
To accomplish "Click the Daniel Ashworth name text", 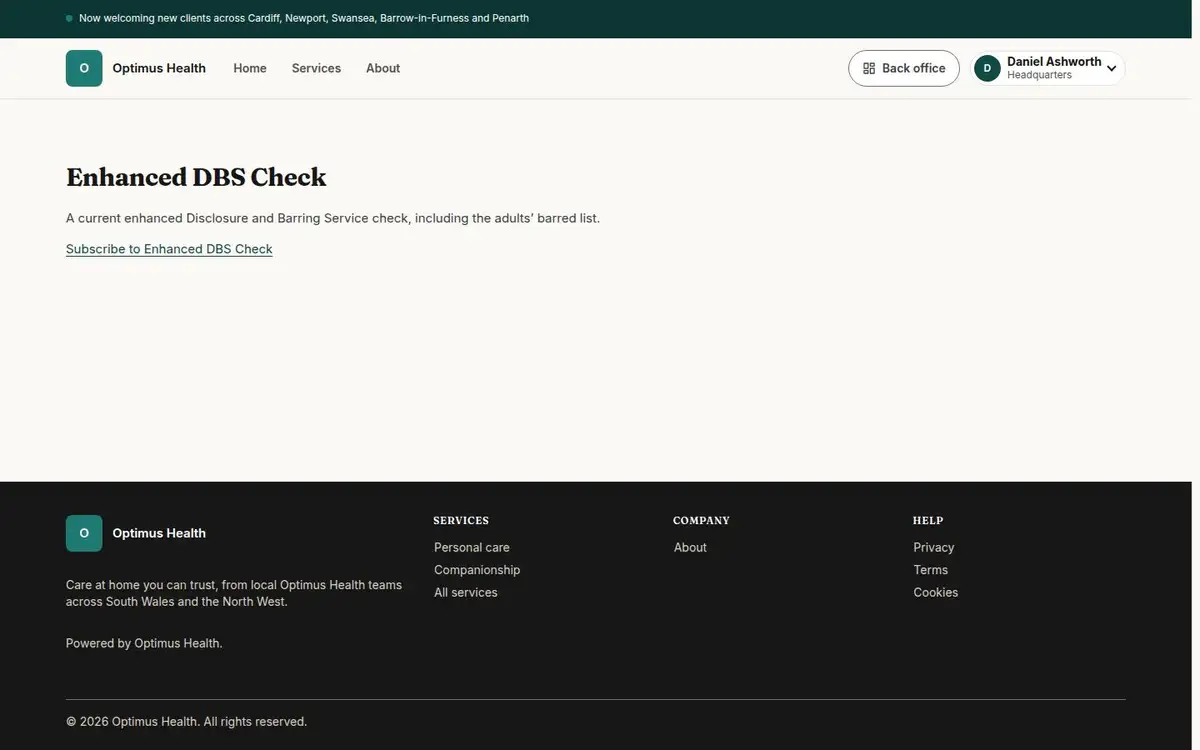I will pyautogui.click(x=1054, y=61).
